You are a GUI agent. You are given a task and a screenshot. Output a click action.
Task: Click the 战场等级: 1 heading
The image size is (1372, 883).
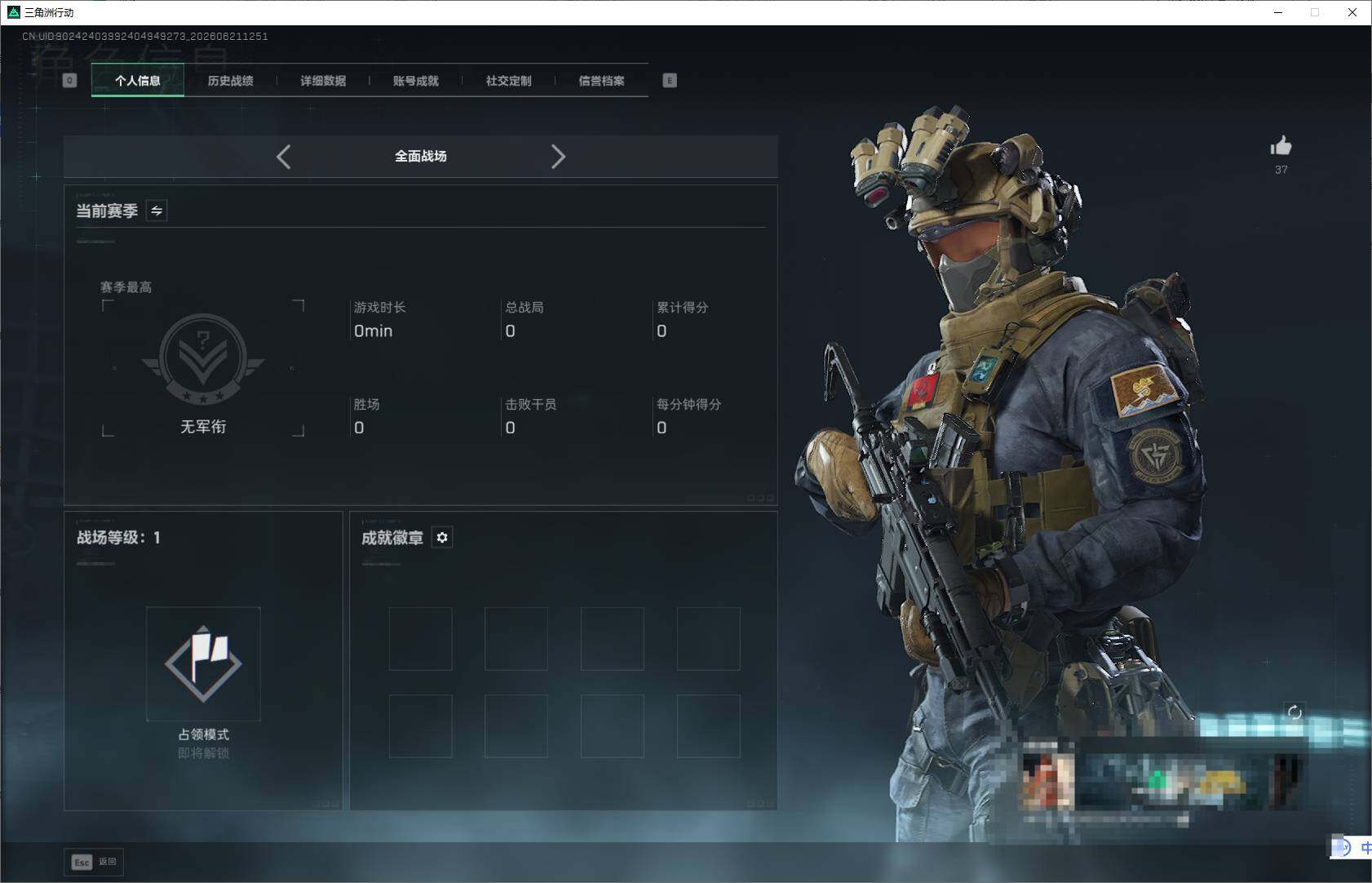[x=118, y=538]
